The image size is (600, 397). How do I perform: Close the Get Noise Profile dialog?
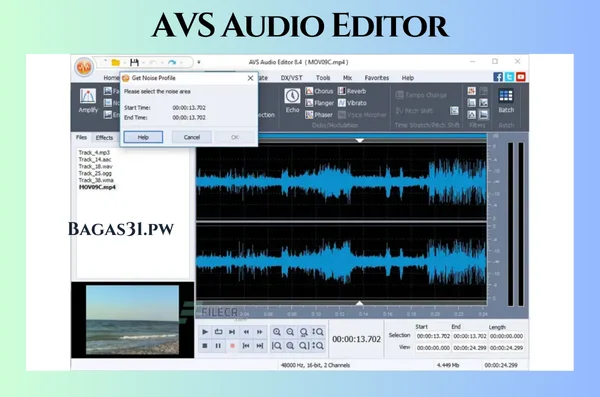click(x=250, y=78)
